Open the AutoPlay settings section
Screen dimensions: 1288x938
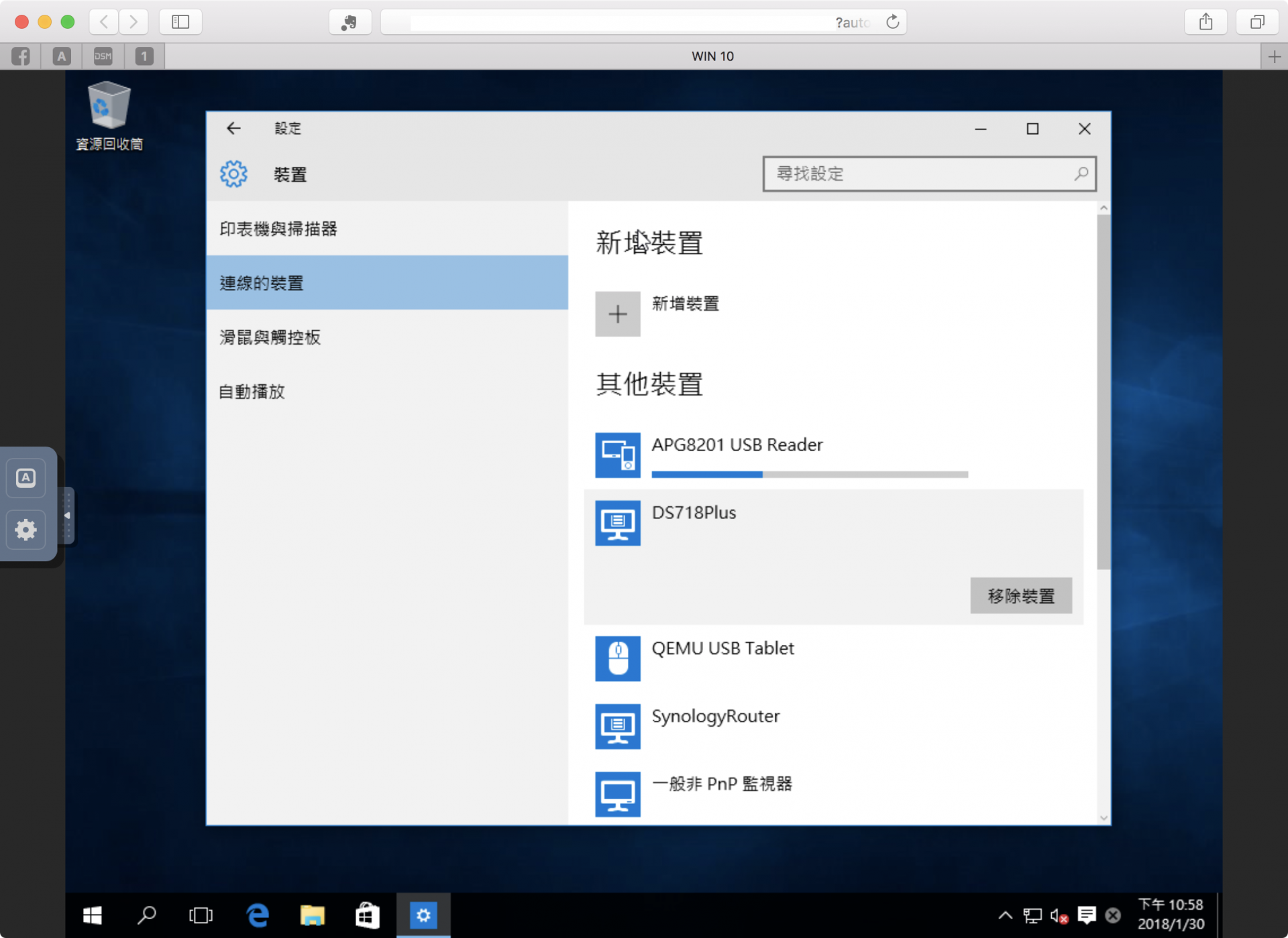pyautogui.click(x=252, y=391)
